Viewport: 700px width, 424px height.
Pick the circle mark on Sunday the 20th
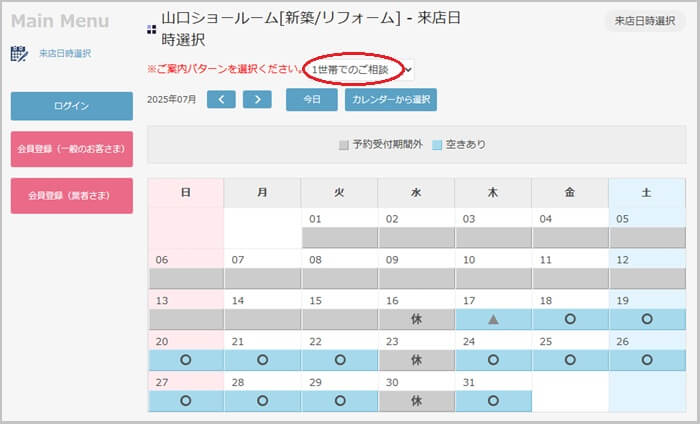coord(185,359)
